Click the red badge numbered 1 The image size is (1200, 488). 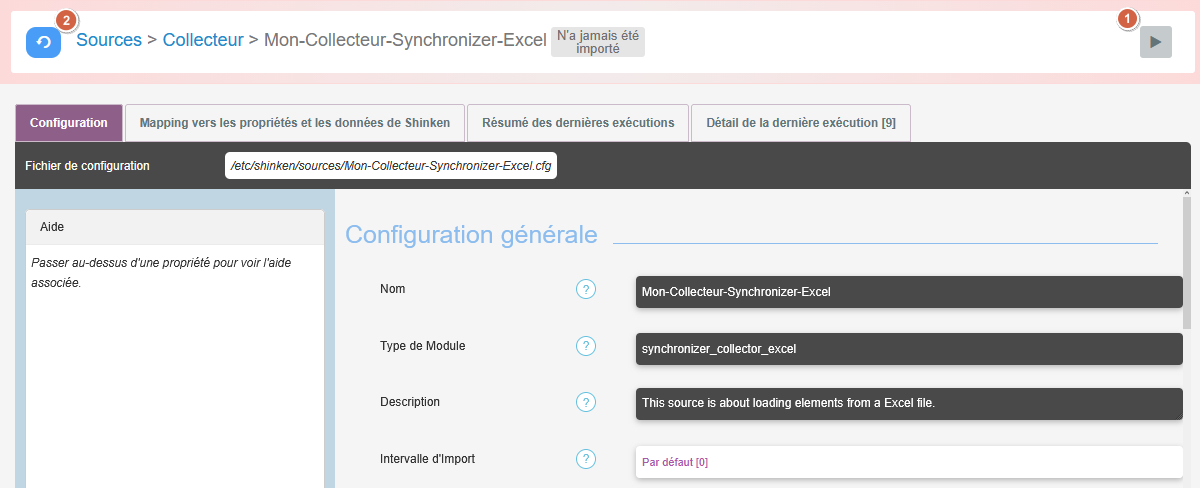(1127, 18)
